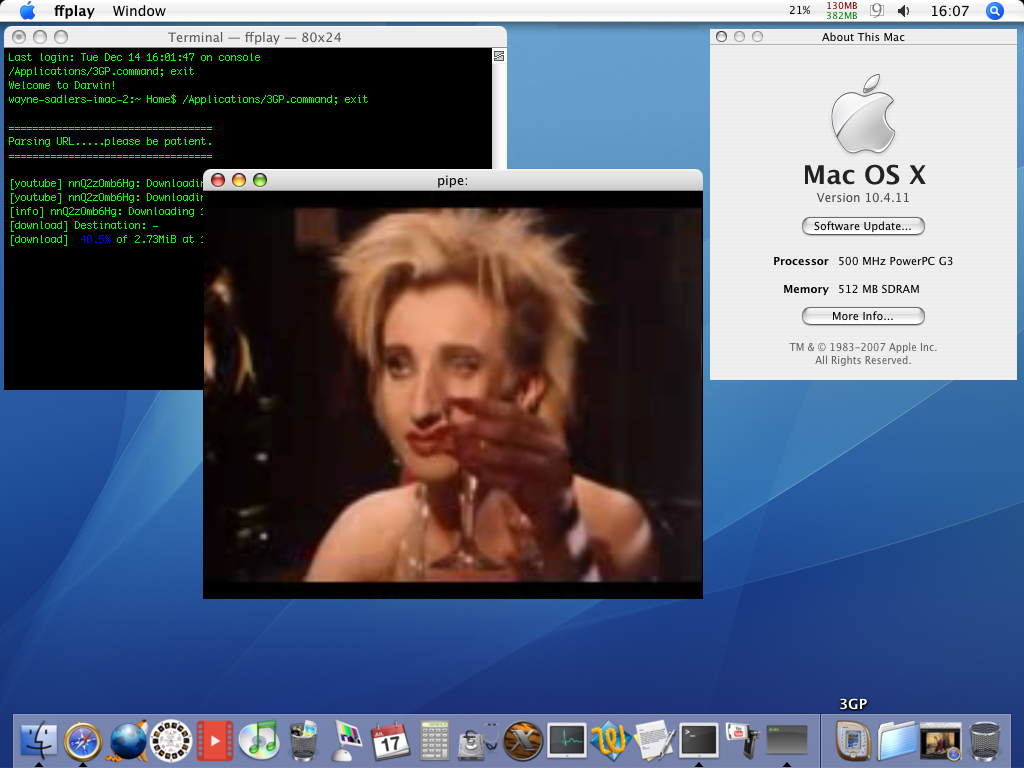Click the 'Parsing URL.....please be patient.' line
Viewport: 1024px width, 768px height.
tap(110, 141)
